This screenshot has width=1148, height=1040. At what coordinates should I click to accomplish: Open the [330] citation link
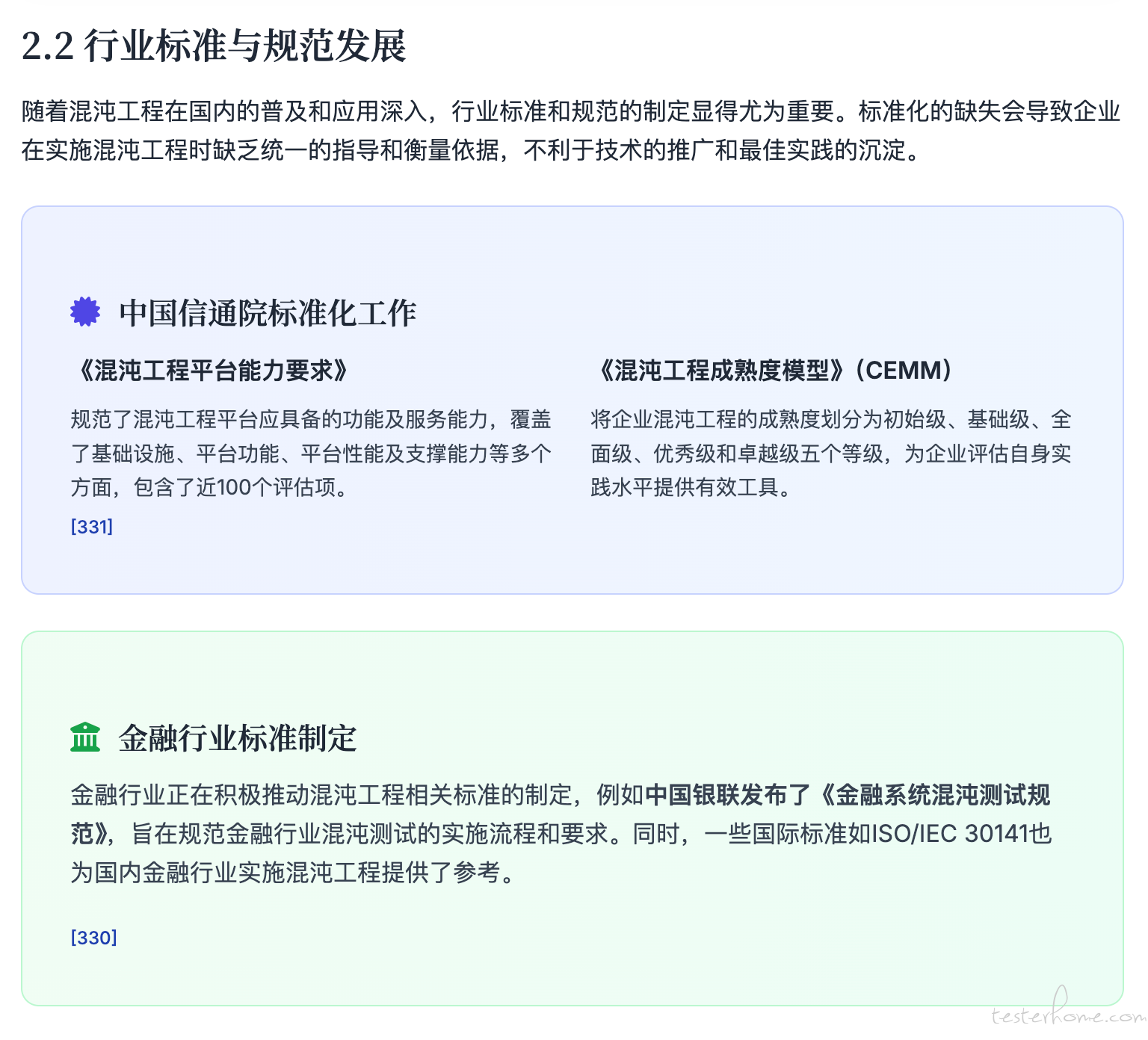pyautogui.click(x=93, y=938)
